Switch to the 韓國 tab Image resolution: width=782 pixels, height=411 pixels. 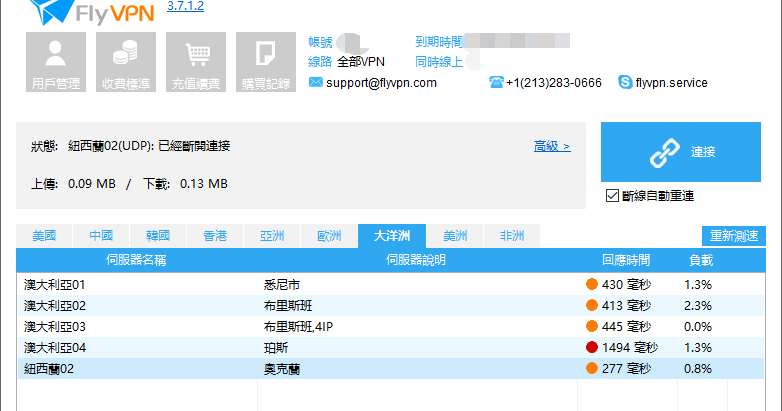point(158,236)
